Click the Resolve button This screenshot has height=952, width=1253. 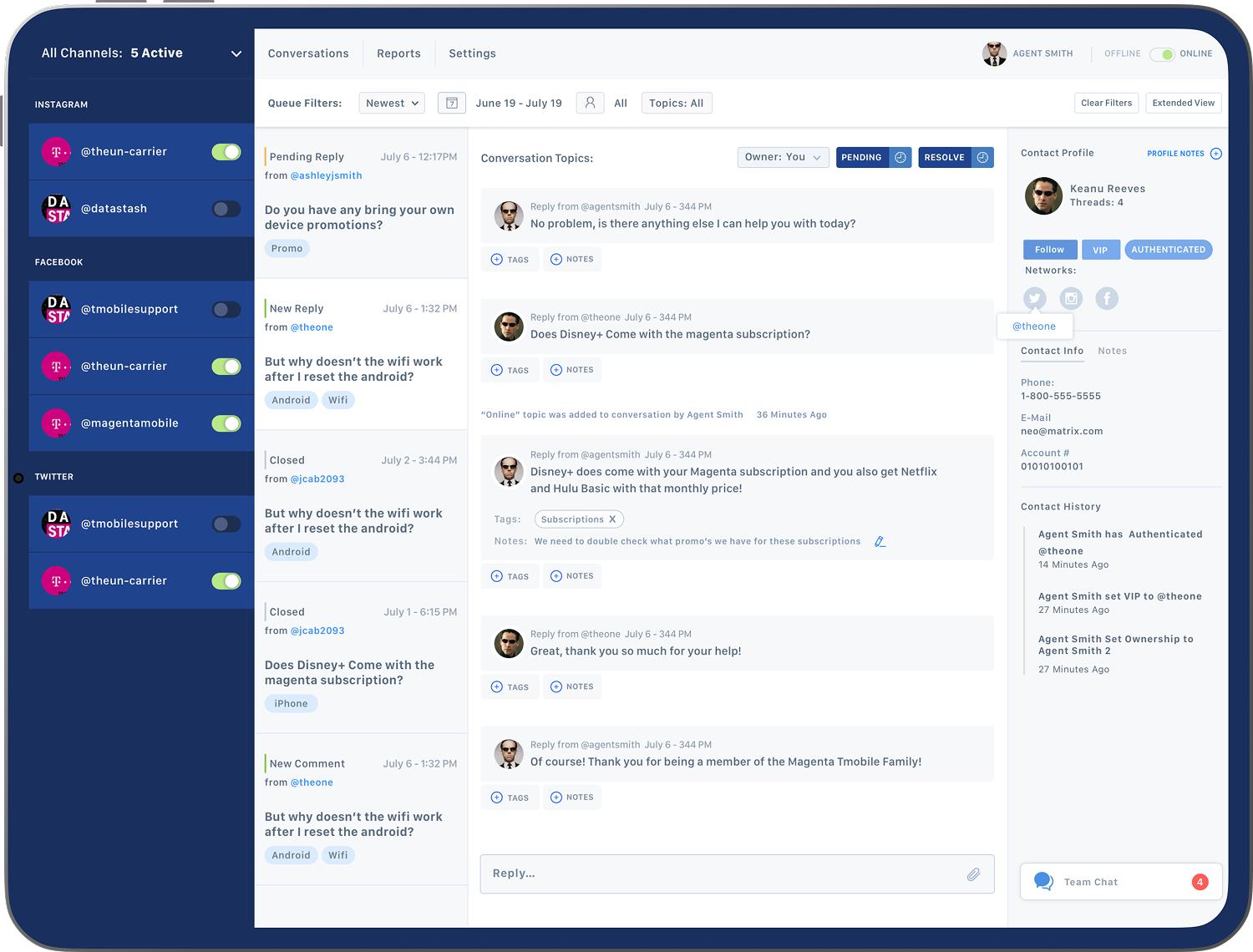(945, 157)
